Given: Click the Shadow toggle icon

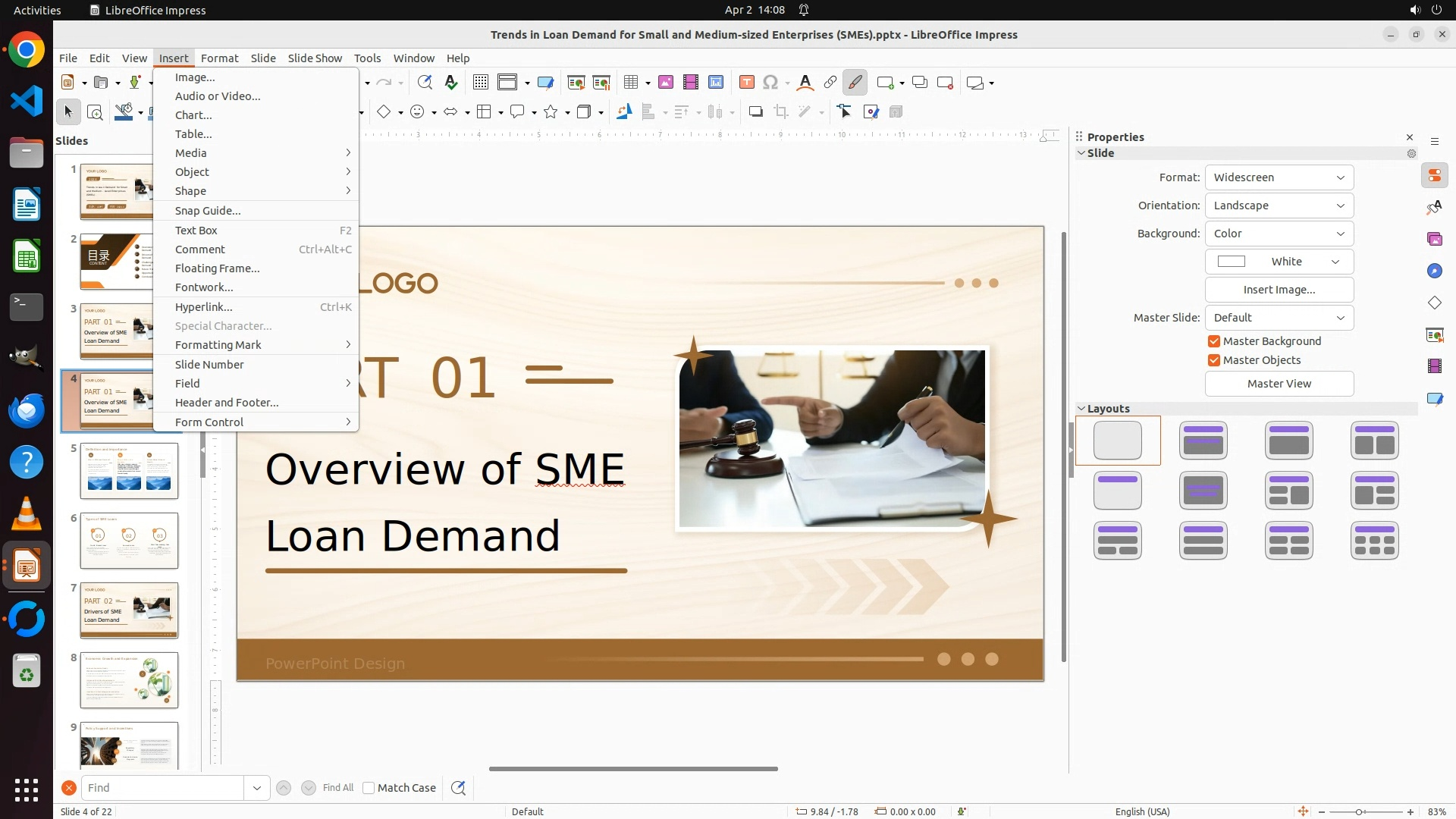Looking at the screenshot, I should [x=755, y=112].
